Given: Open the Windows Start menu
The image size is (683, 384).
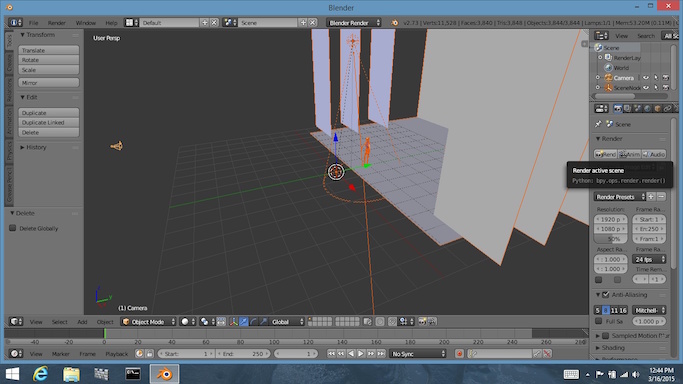Looking at the screenshot, I should pyautogui.click(x=12, y=374).
